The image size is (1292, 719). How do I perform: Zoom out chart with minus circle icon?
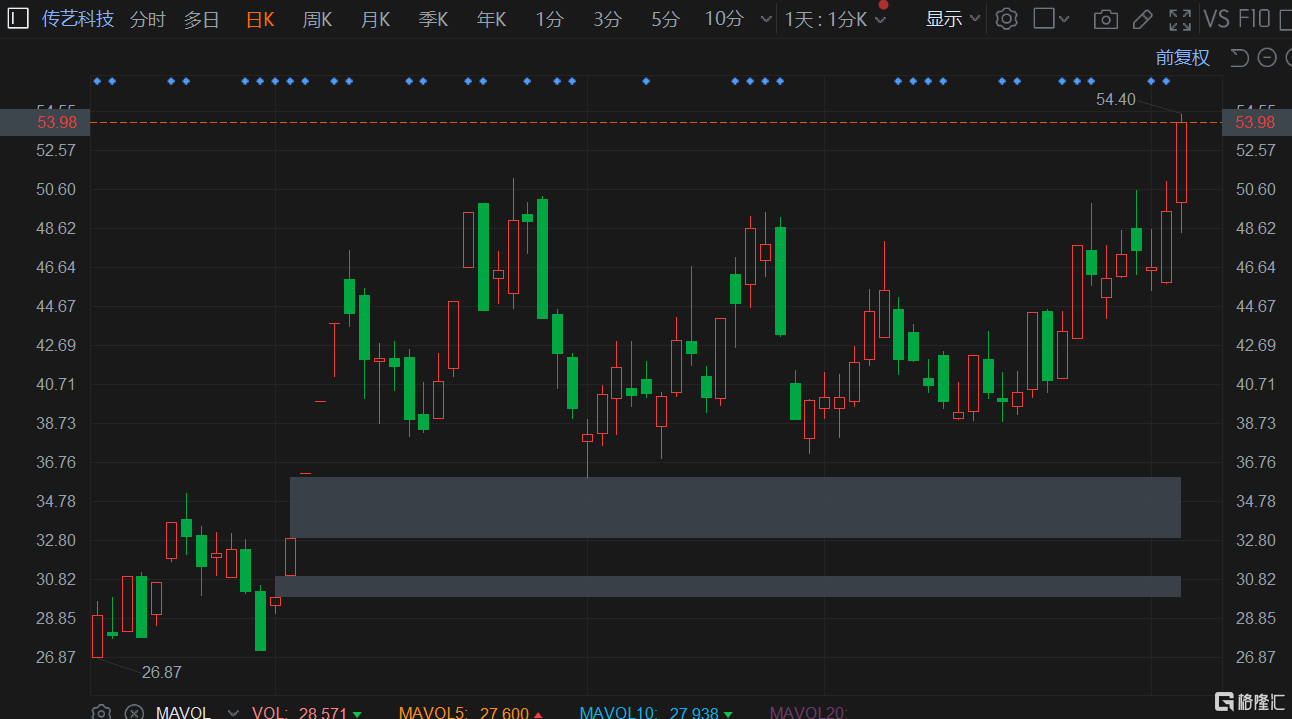[x=1266, y=58]
